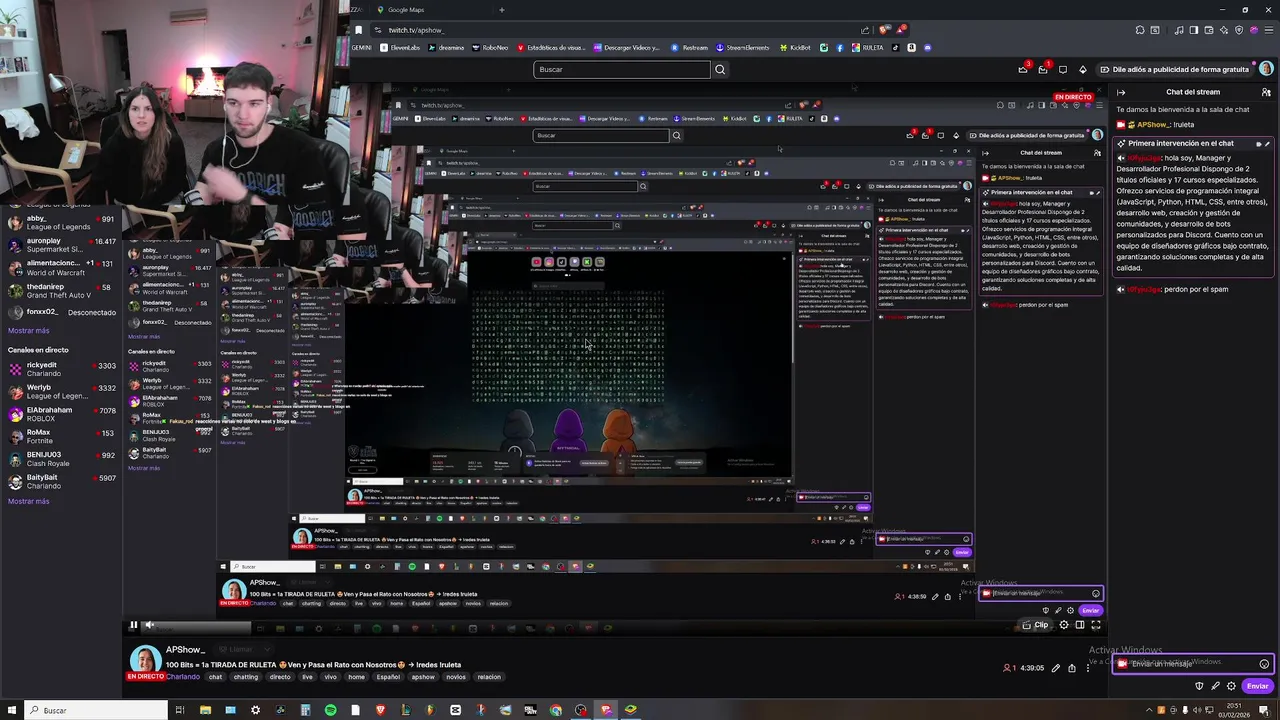Mute the stream volume speaker icon
The width and height of the screenshot is (1280, 720).
pyautogui.click(x=149, y=625)
